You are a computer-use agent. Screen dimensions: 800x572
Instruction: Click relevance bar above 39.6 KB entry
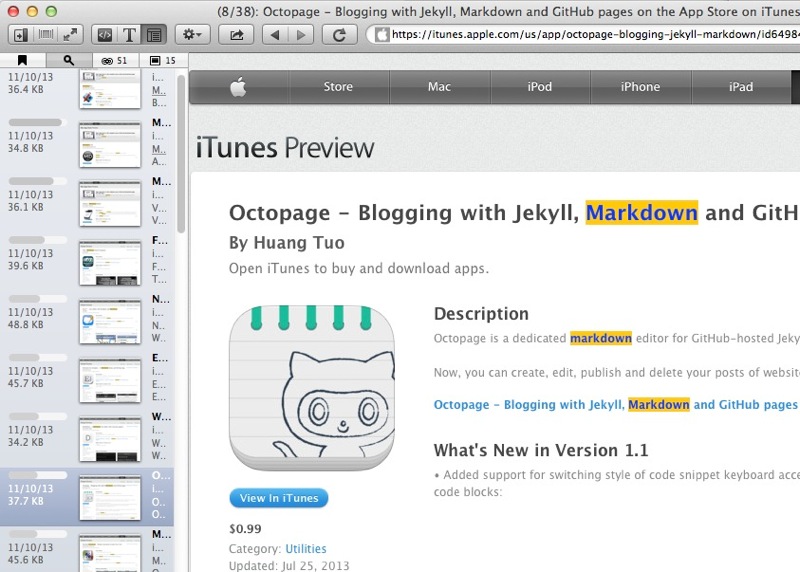coord(38,240)
